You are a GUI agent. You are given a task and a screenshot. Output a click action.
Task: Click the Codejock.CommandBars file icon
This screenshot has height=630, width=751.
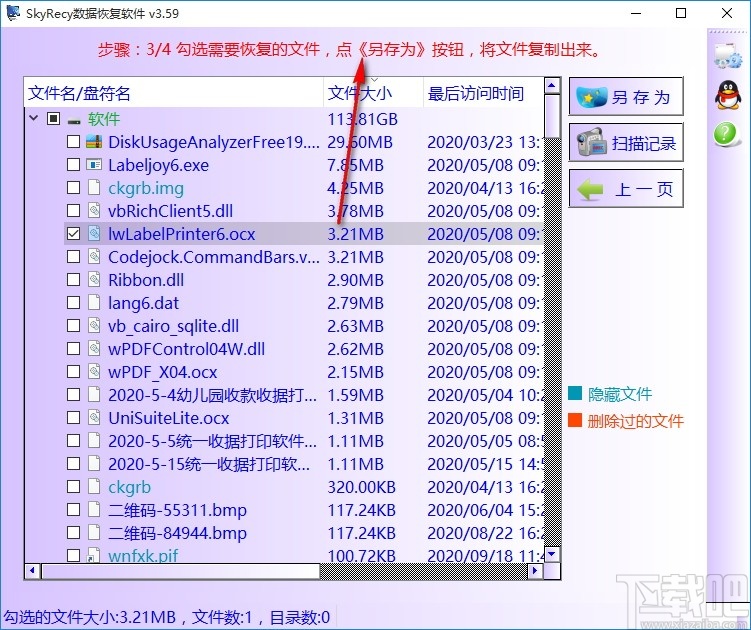click(94, 257)
